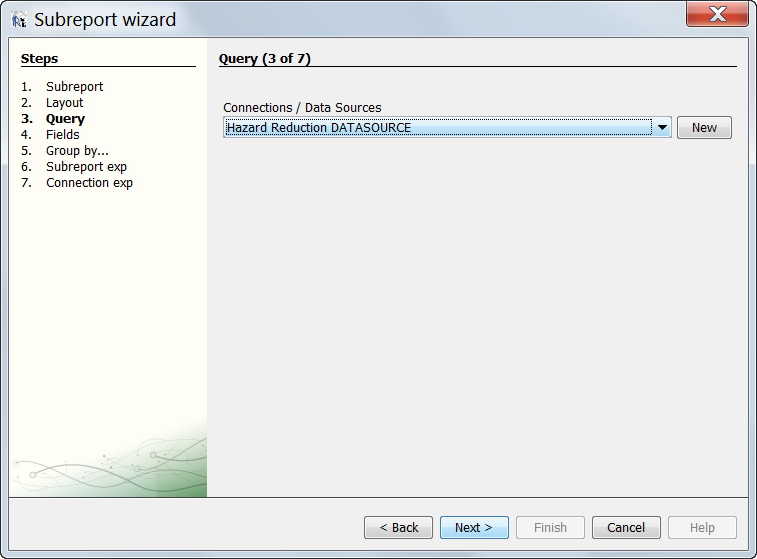Click the Connections / Data Sources label
The width and height of the screenshot is (757, 559).
(302, 108)
